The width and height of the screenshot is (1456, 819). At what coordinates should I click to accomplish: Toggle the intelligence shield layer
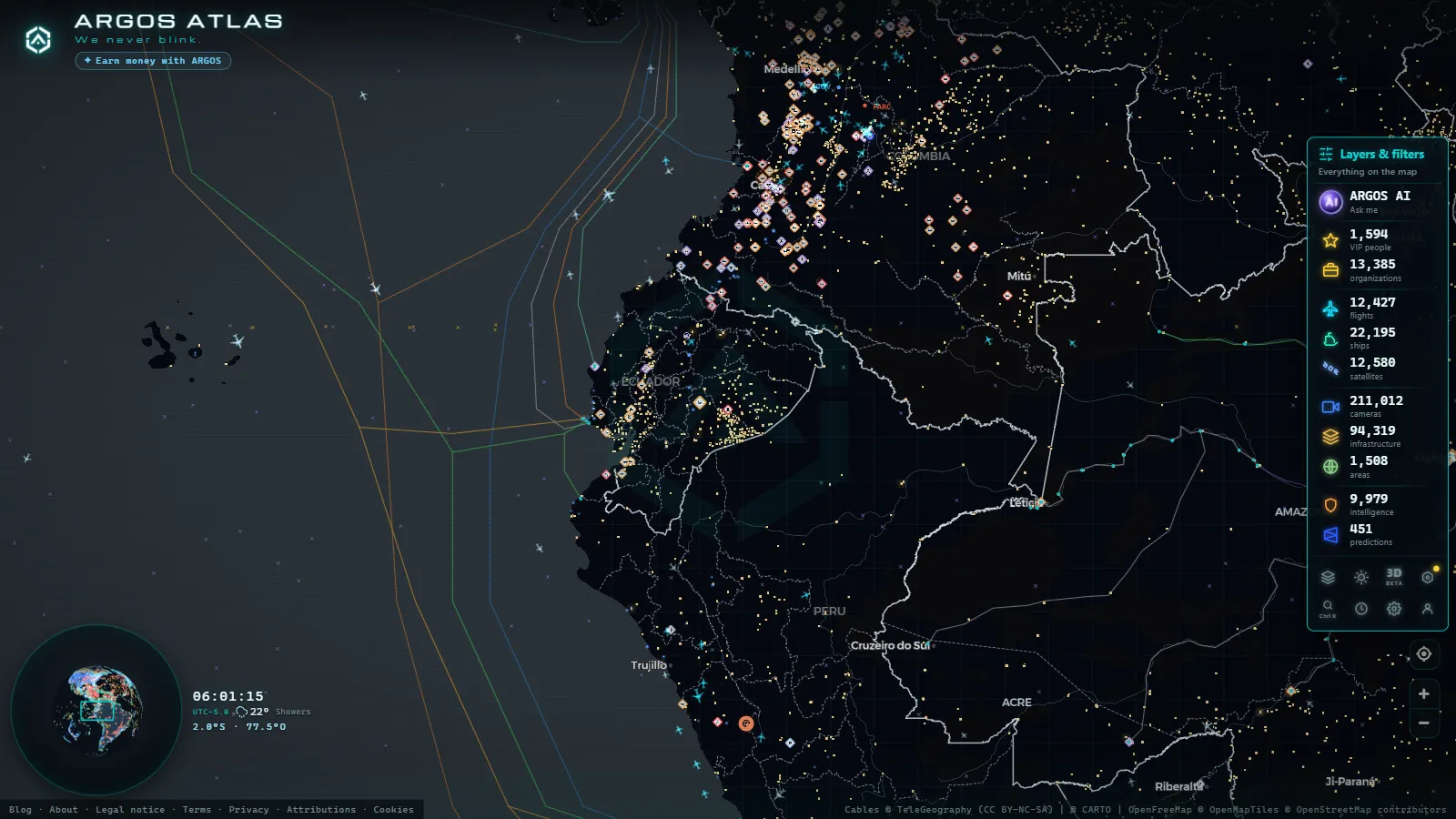[x=1377, y=505]
